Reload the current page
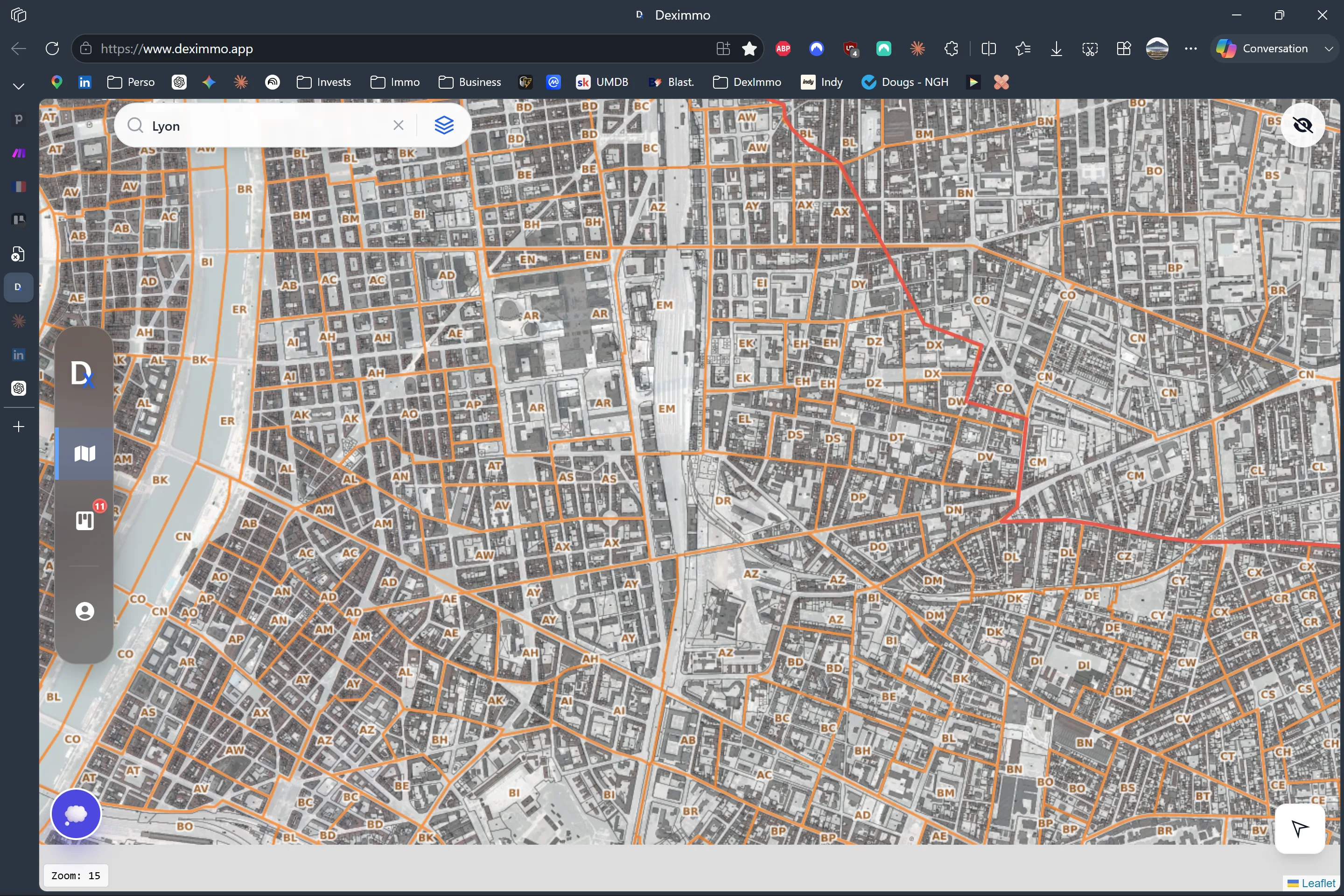This screenshot has height=896, width=1344. pyautogui.click(x=52, y=49)
